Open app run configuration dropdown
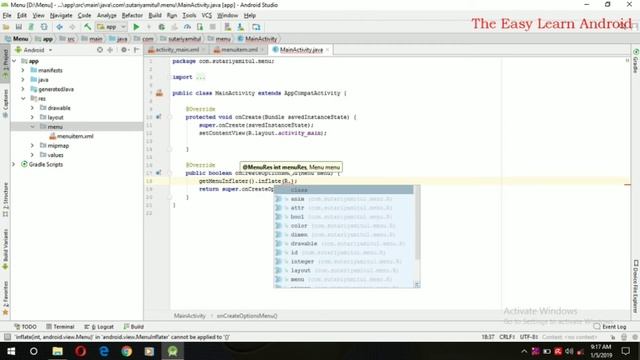Viewport: 640px width, 360px height. click(111, 27)
